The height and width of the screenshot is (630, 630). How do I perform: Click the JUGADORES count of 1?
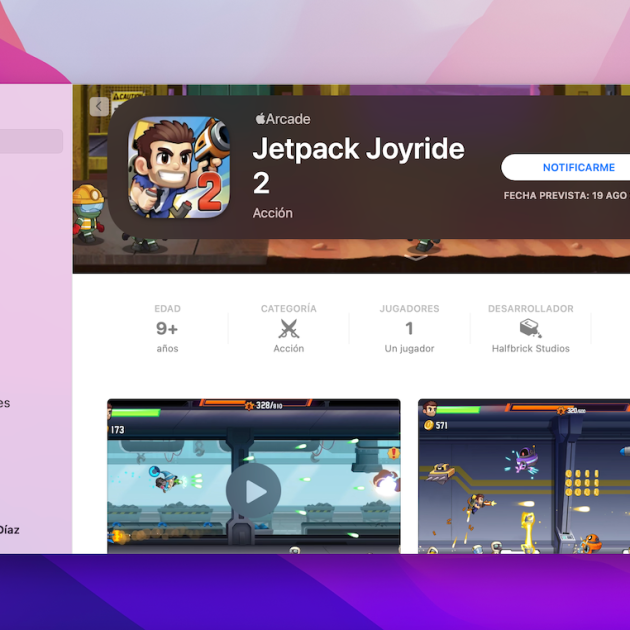click(409, 328)
